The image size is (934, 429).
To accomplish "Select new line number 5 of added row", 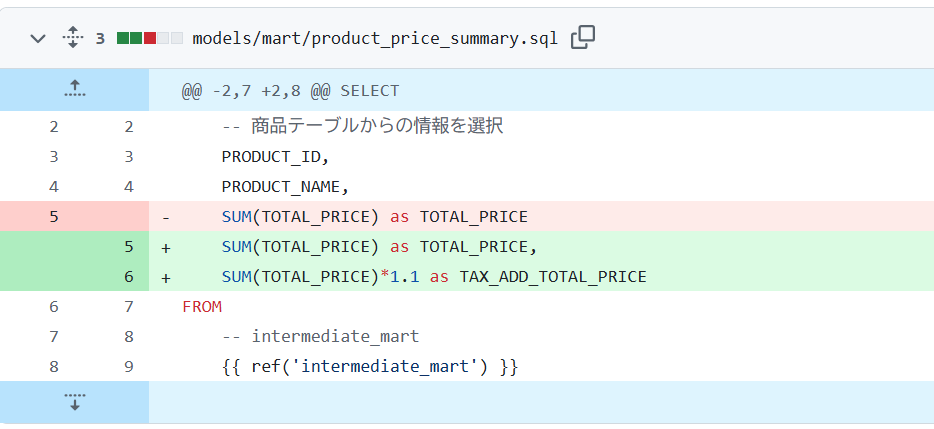I will click(x=129, y=247).
